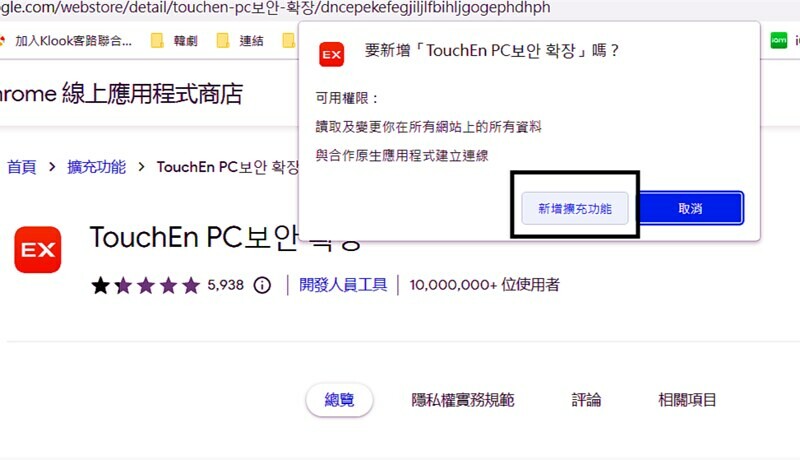This screenshot has height=460, width=800.
Task: Click the 首頁 breadcrumb link
Action: coord(22,167)
